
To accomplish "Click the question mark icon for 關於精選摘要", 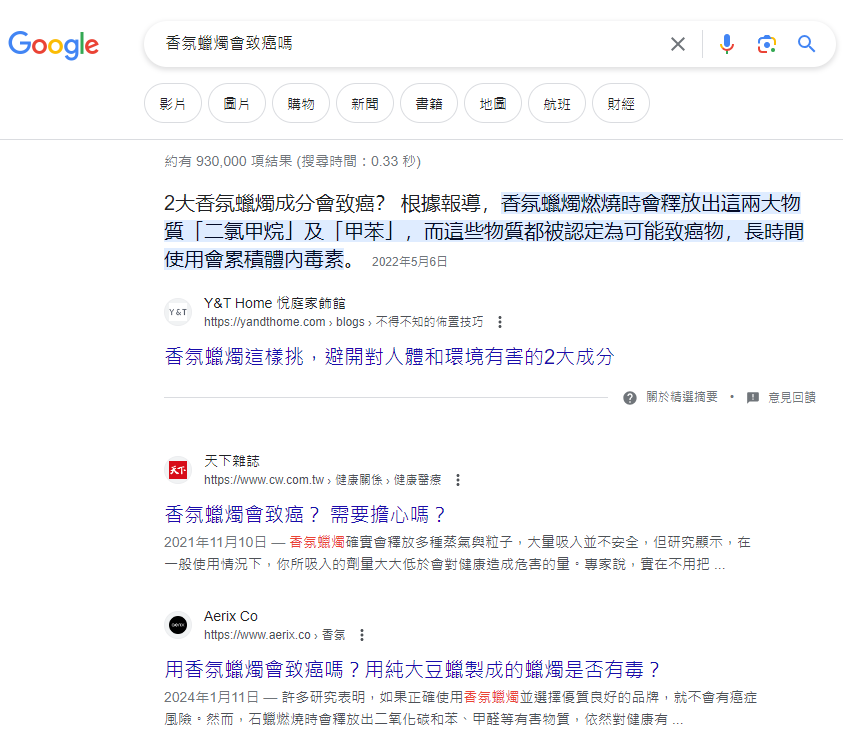I will click(630, 398).
